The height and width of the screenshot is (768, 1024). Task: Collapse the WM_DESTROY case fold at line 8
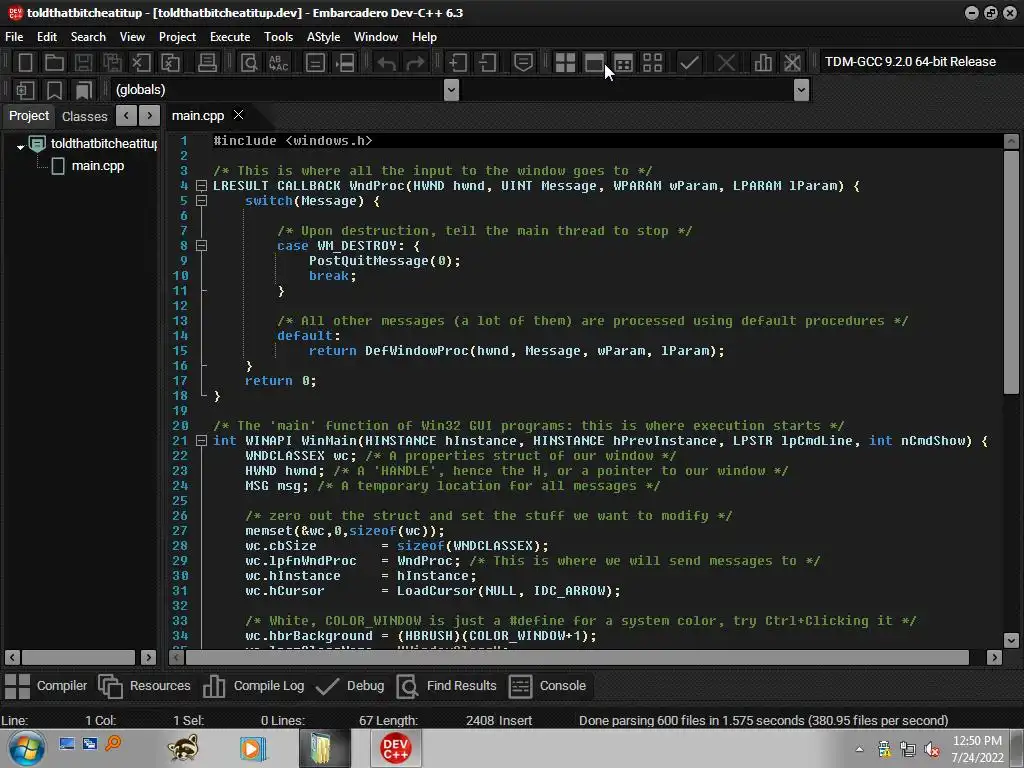click(202, 246)
